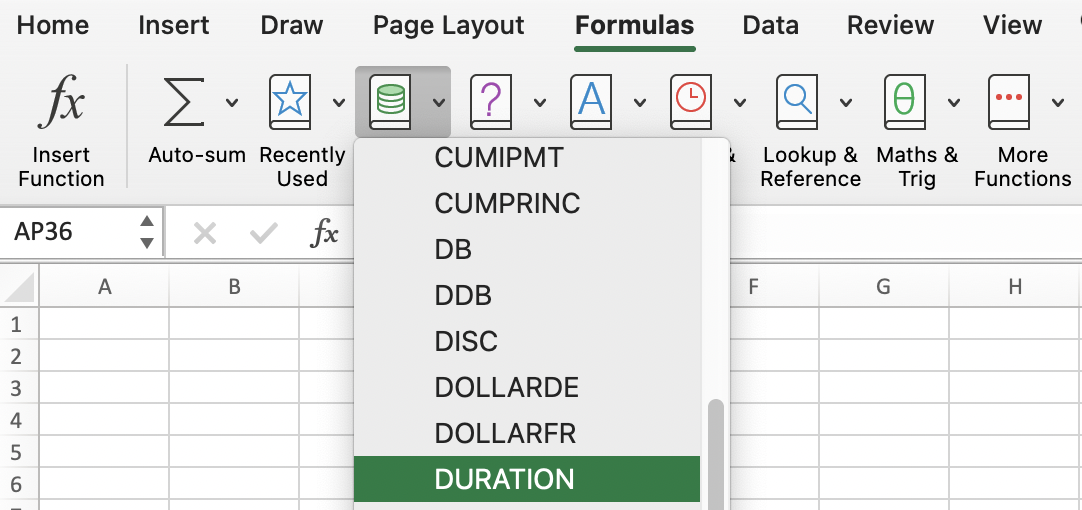Viewport: 1082px width, 510px height.
Task: Switch to the Draw tab
Action: coord(292,26)
